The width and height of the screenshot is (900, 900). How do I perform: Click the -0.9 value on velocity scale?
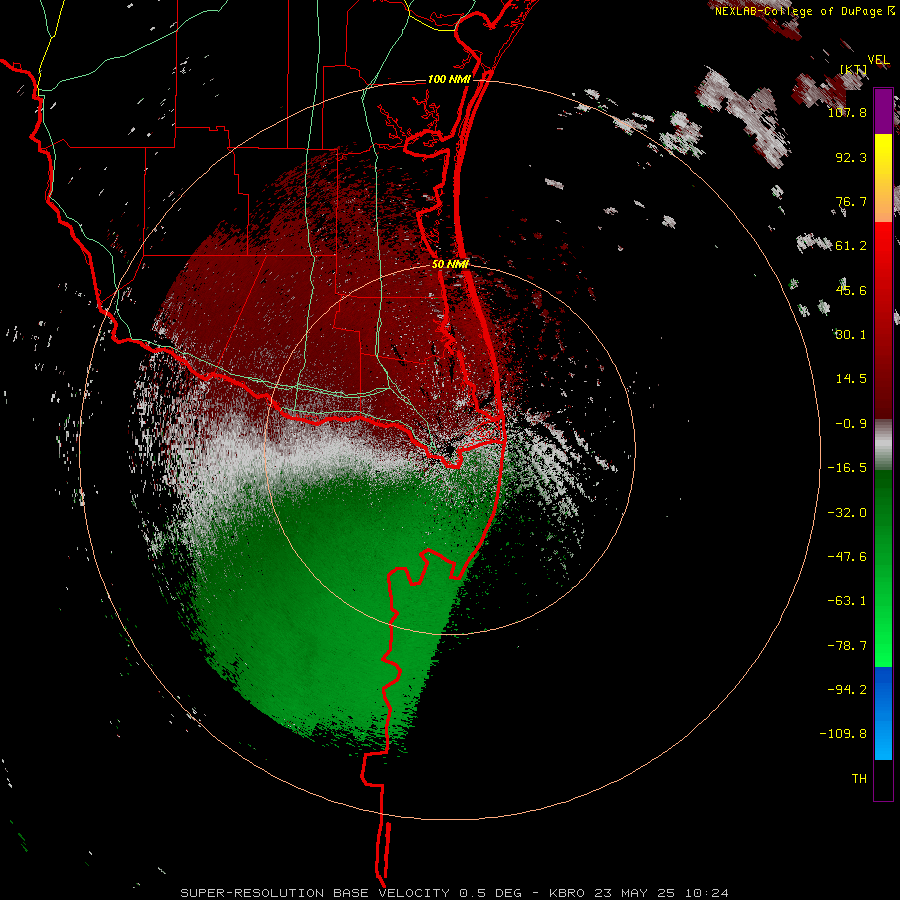[851, 424]
